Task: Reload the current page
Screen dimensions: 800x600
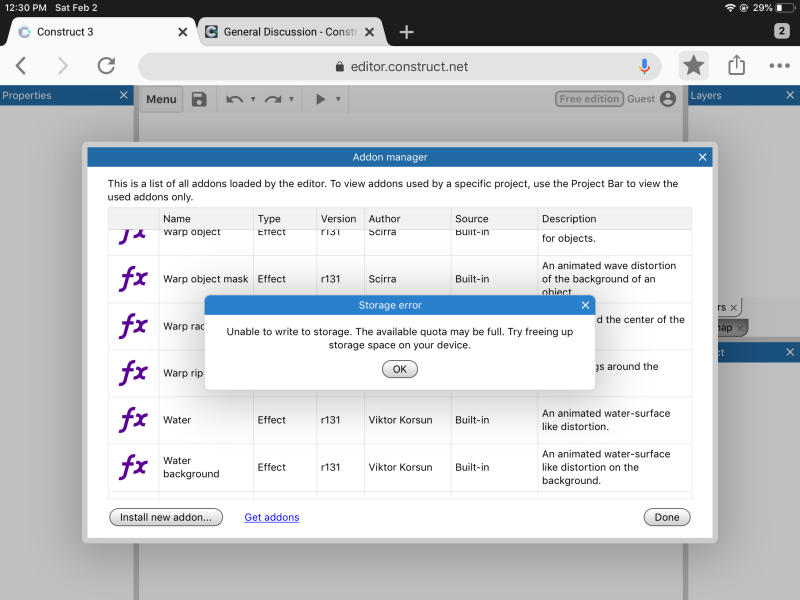Action: tap(106, 66)
